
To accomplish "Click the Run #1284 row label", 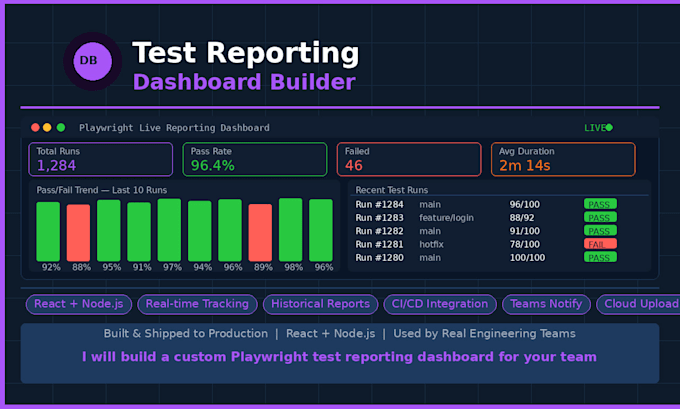I will 379,204.
